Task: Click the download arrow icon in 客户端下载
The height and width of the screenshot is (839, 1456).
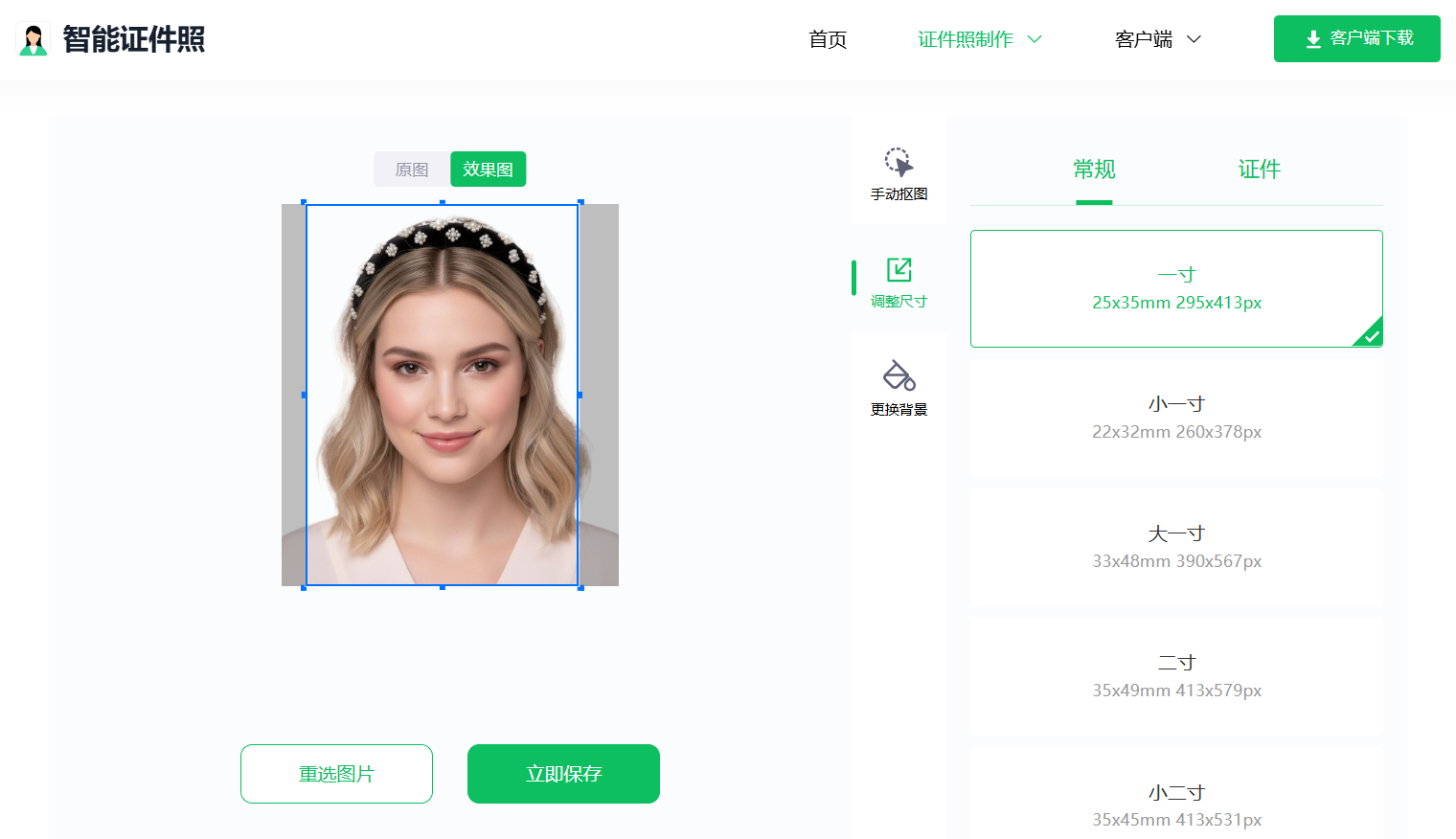Action: point(1313,39)
